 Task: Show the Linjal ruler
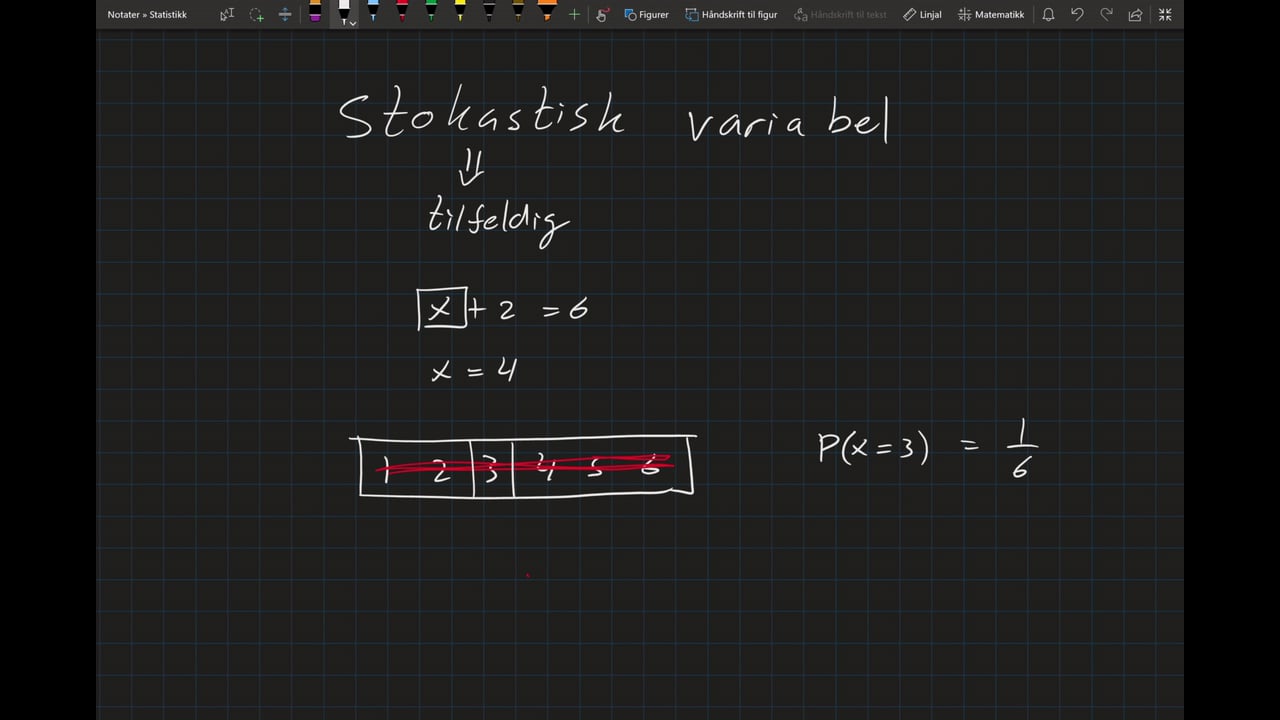(x=922, y=14)
